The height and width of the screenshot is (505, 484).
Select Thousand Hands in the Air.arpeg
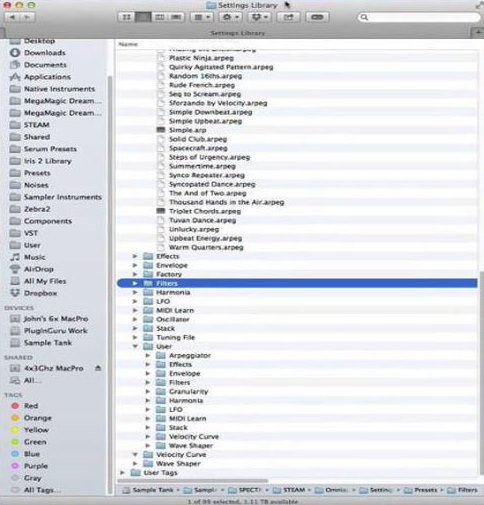click(x=226, y=202)
